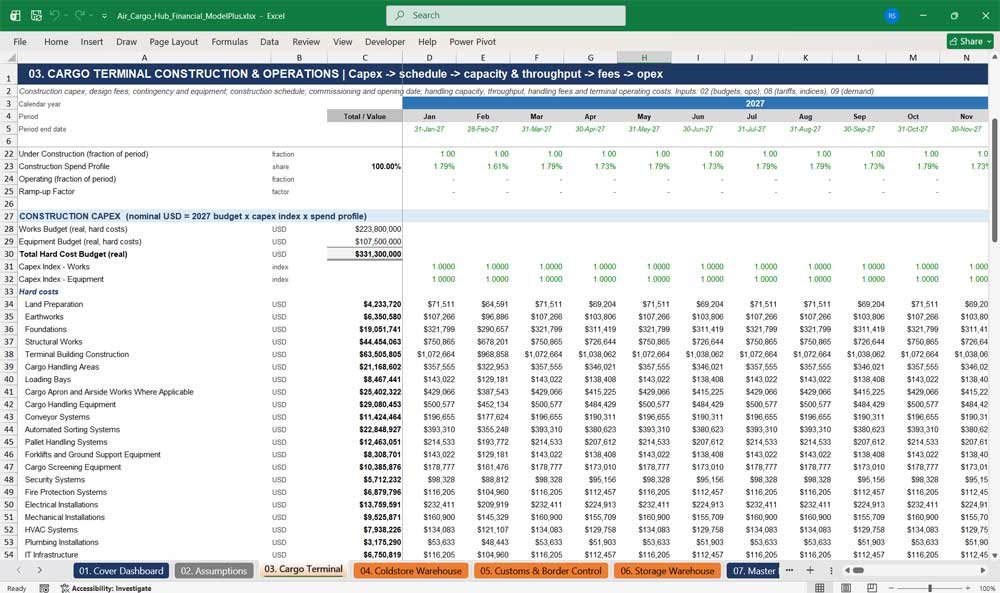Click the more sheets ellipsis button
Screen dimensions: 1000x593
(790, 570)
